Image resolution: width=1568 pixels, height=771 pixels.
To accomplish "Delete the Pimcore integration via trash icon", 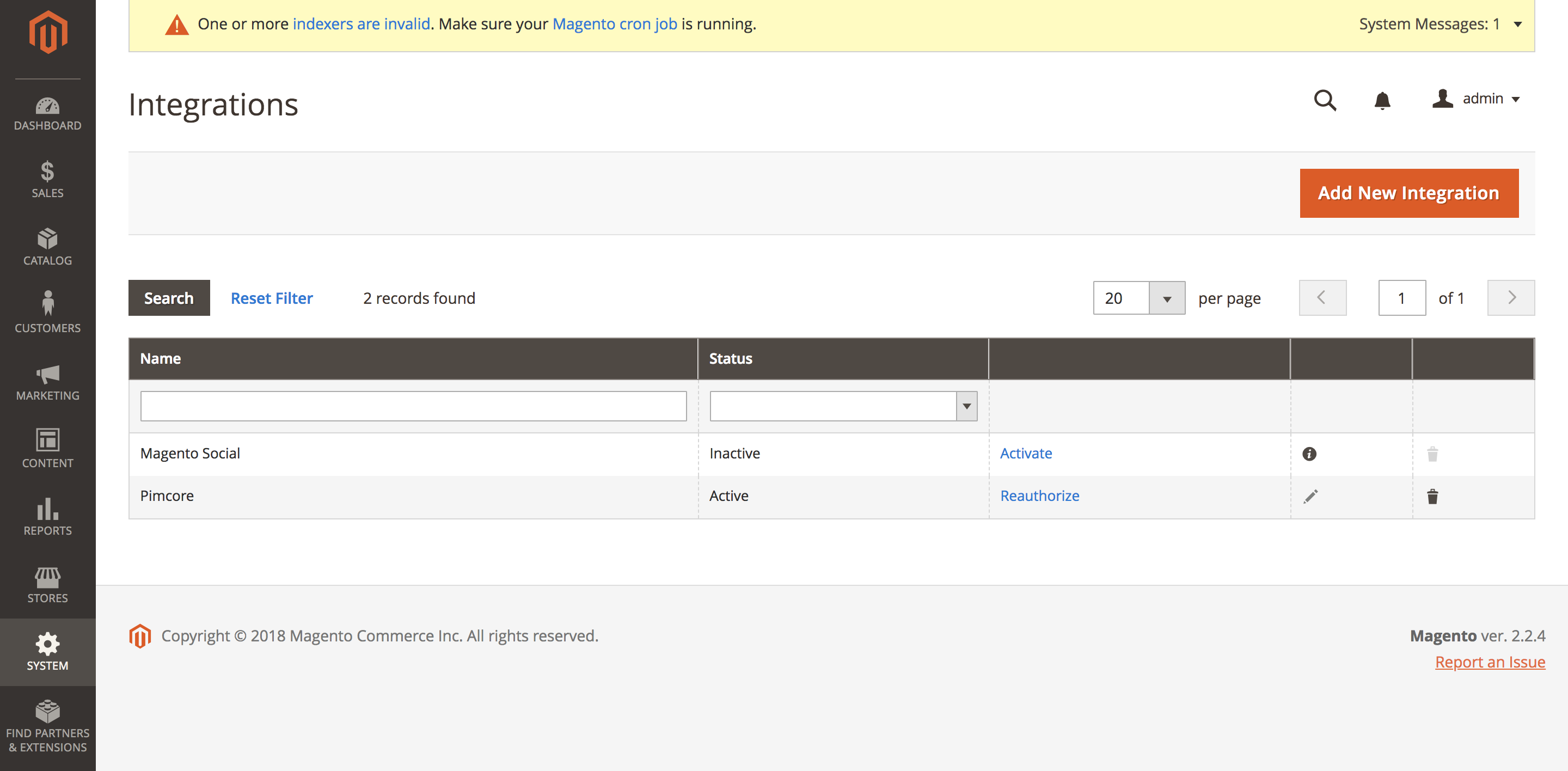I will 1433,497.
